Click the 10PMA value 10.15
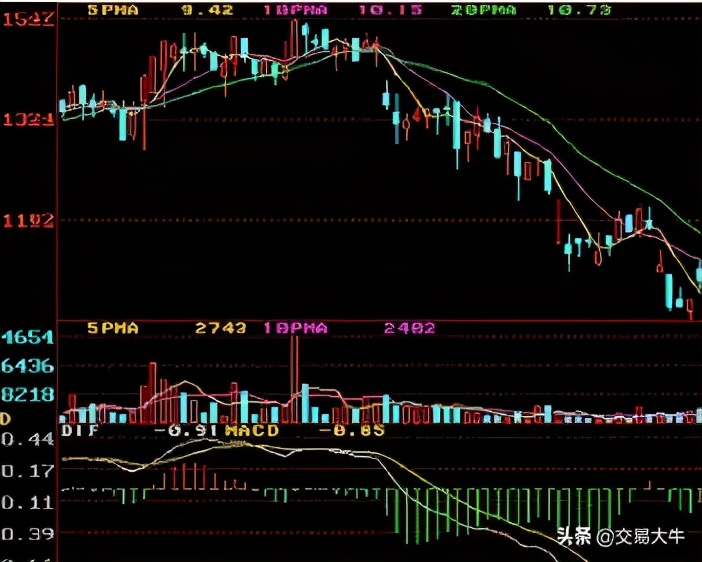 pyautogui.click(x=388, y=10)
